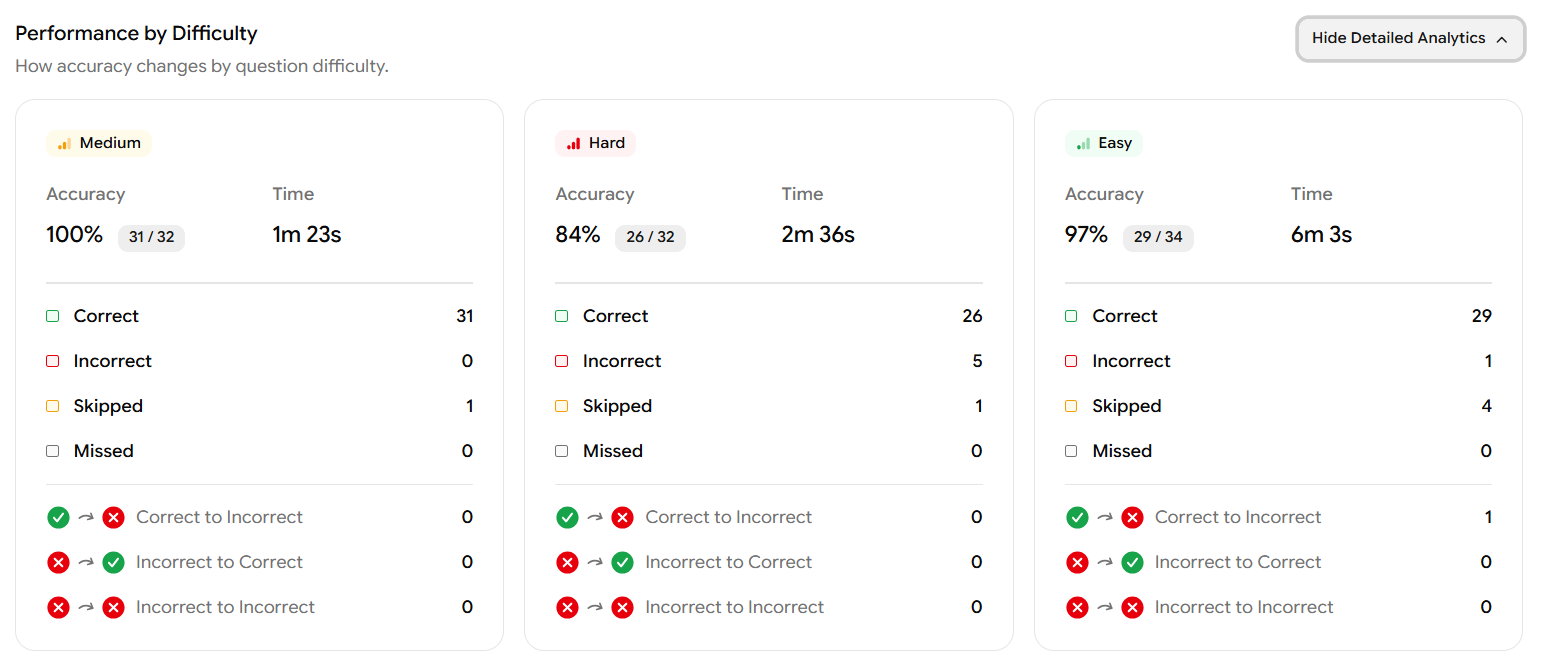Screen dimensions: 1553x666
Task: Click arrow icon in Hard Correct to Incorrect row
Action: pyautogui.click(x=595, y=517)
